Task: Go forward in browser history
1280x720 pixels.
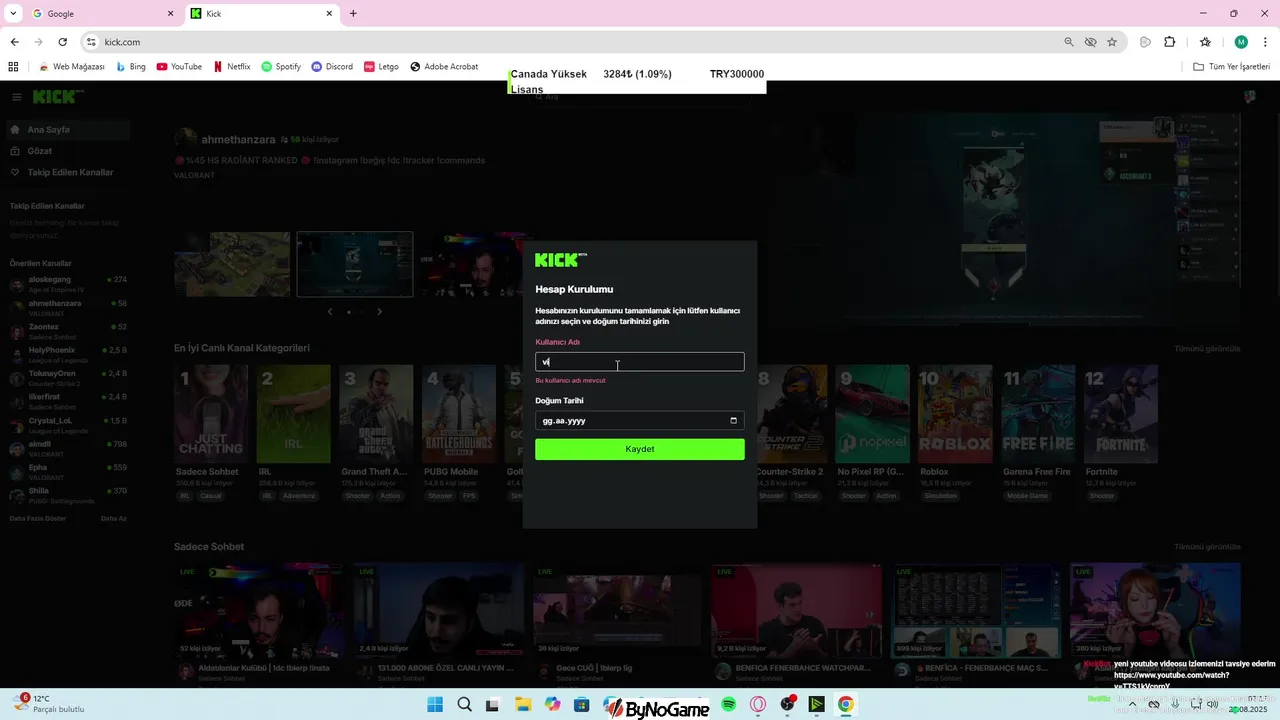Action: pos(39,42)
